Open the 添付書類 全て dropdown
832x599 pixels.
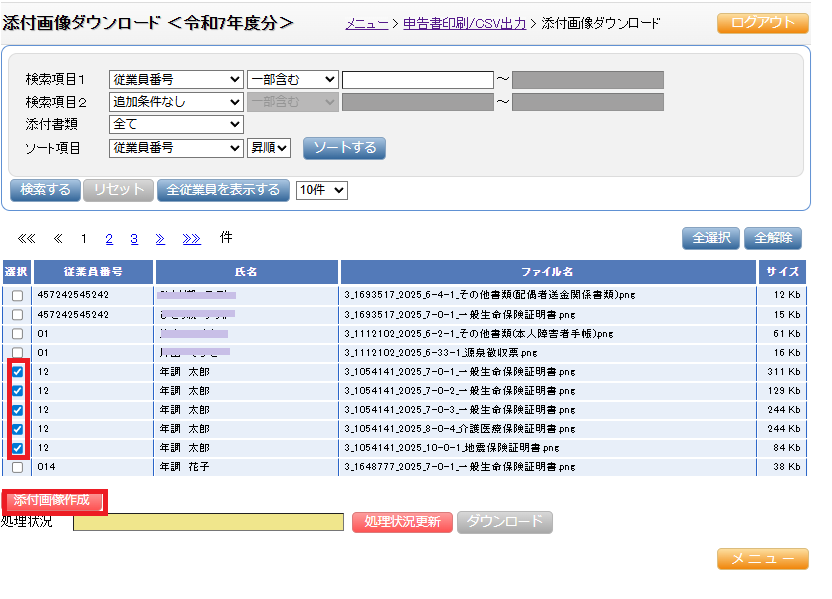[x=176, y=124]
